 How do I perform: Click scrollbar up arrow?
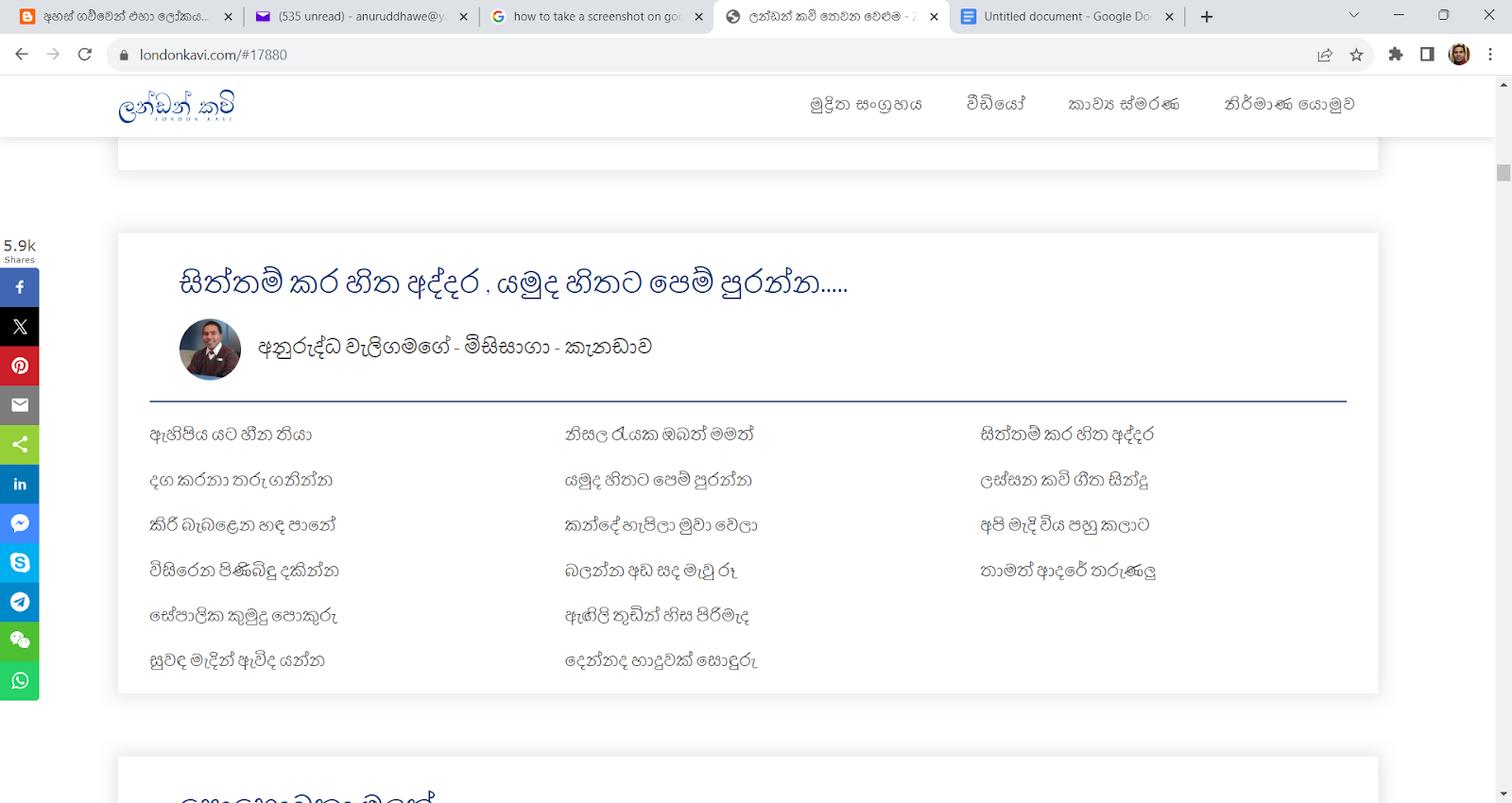tap(1503, 85)
